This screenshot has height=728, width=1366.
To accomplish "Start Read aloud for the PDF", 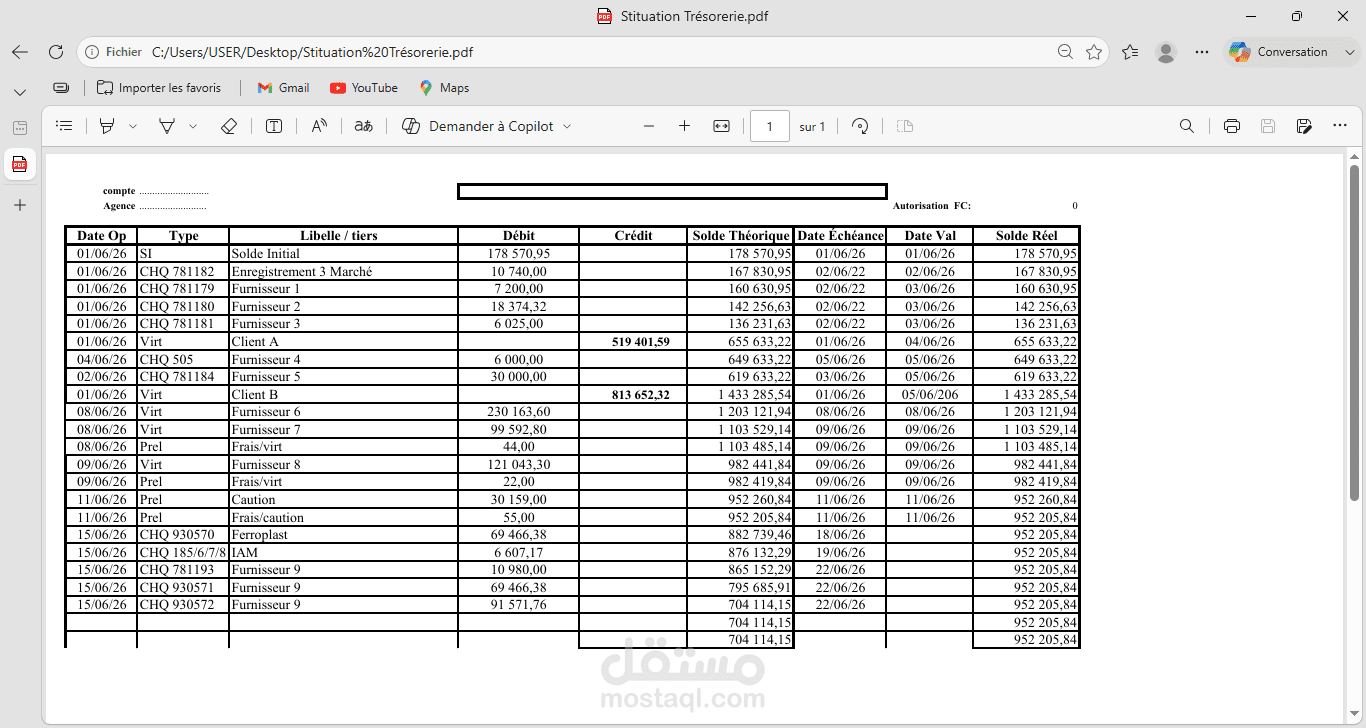I will coord(319,126).
